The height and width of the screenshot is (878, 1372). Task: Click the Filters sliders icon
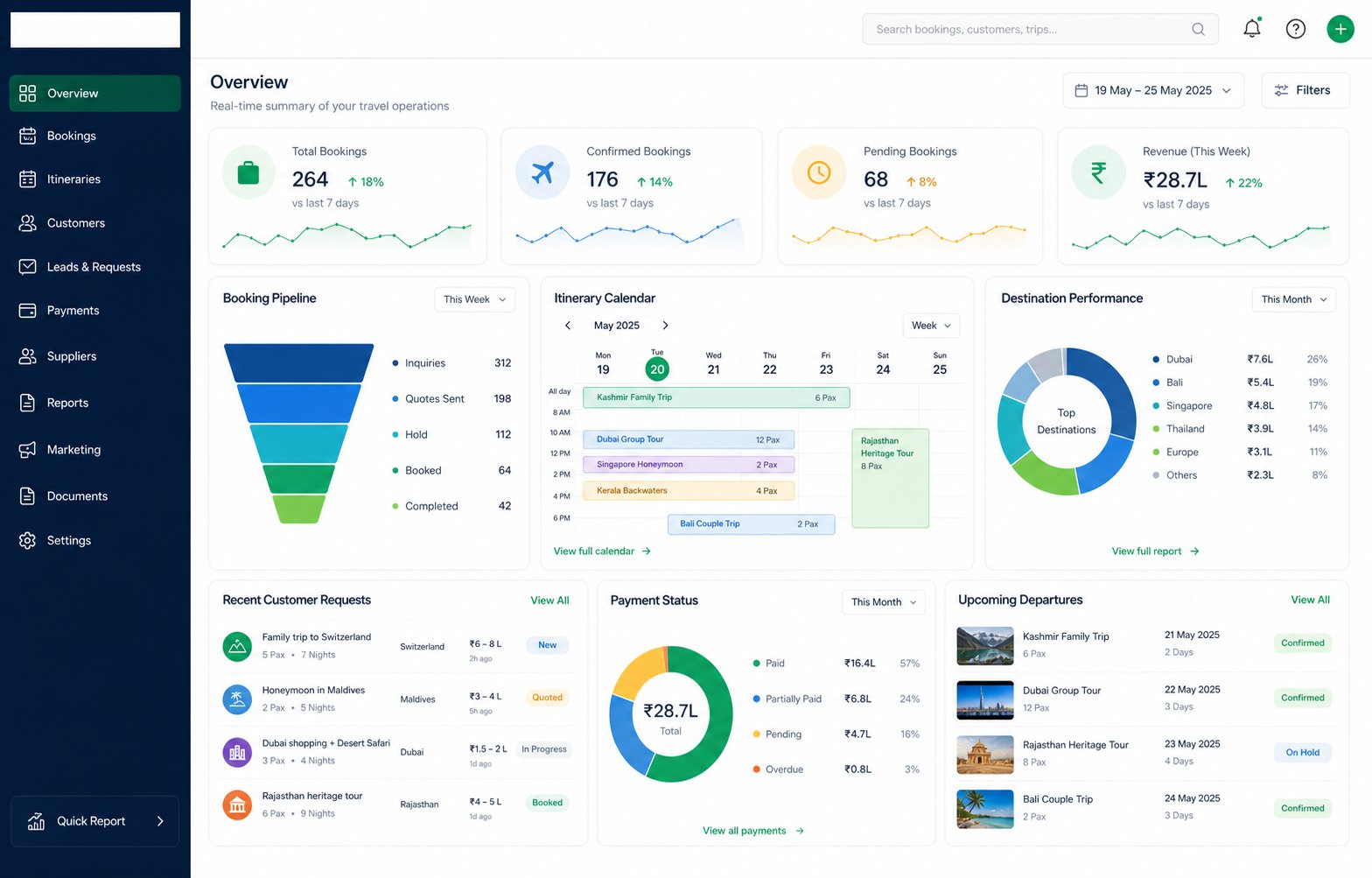[x=1281, y=90]
